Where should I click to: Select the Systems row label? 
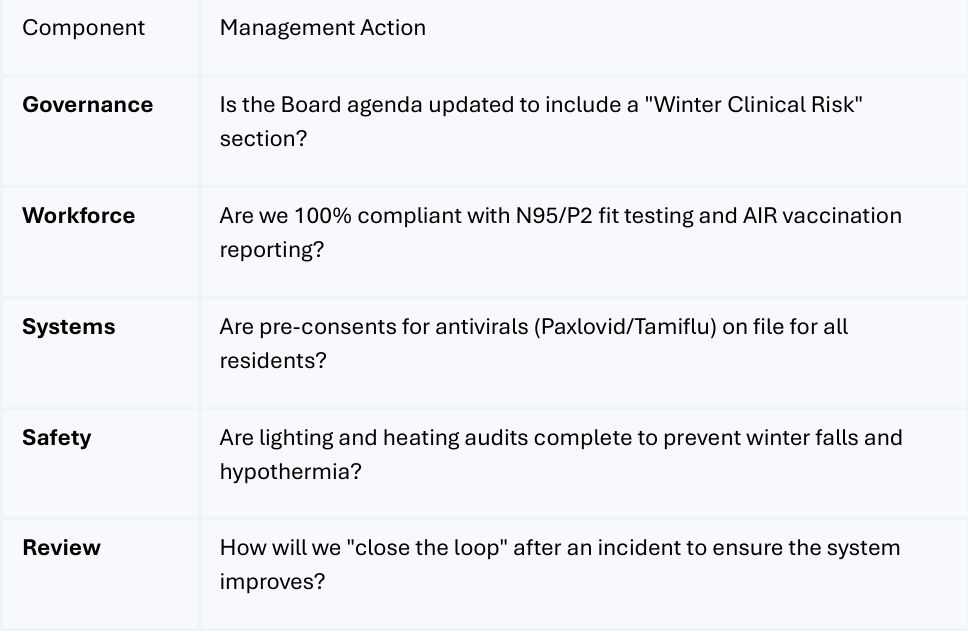[x=68, y=327]
